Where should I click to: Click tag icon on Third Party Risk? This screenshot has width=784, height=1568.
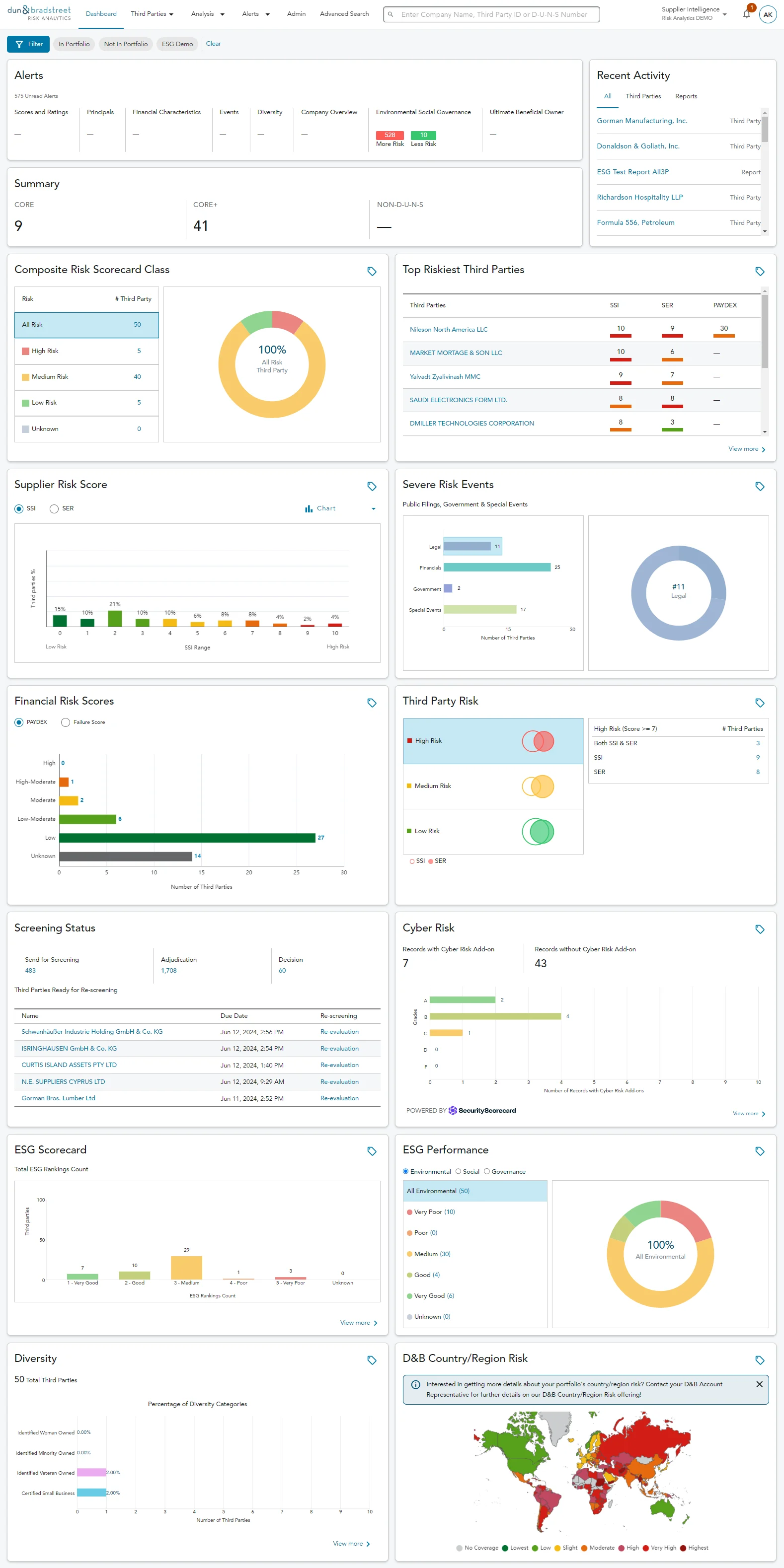pos(760,703)
